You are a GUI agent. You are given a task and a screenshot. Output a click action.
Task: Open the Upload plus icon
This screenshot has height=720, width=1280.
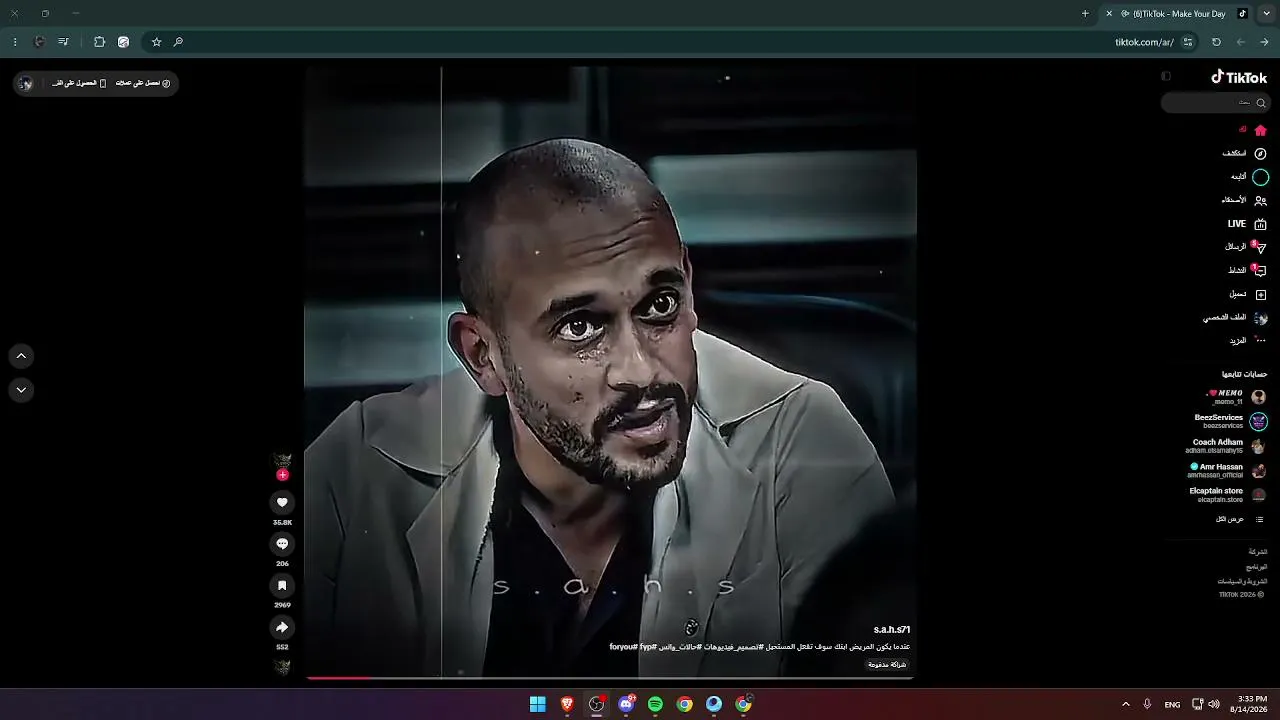click(1260, 295)
